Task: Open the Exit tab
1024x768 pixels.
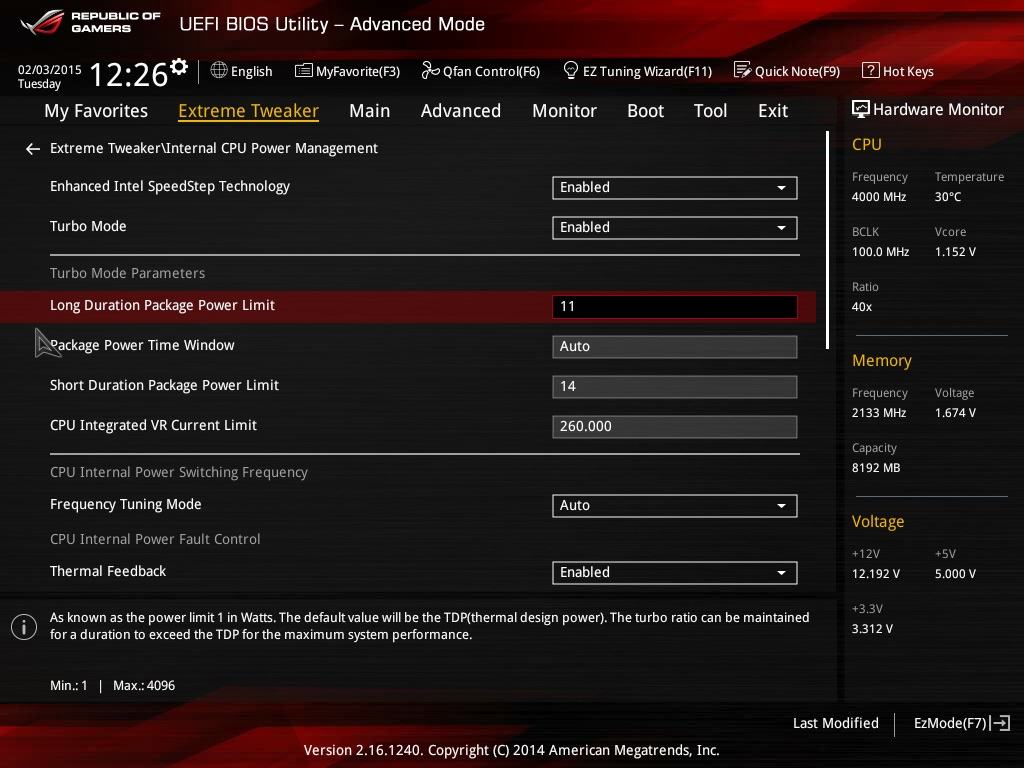Action: pos(773,111)
